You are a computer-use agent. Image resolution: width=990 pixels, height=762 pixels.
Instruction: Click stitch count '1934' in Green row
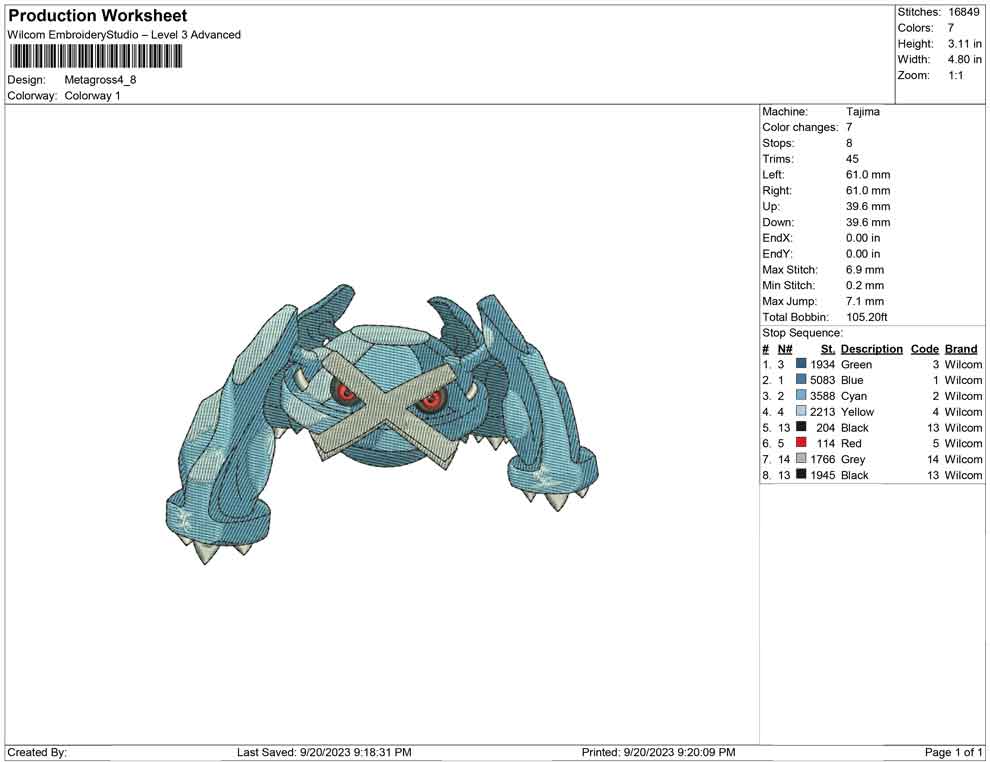click(x=823, y=364)
